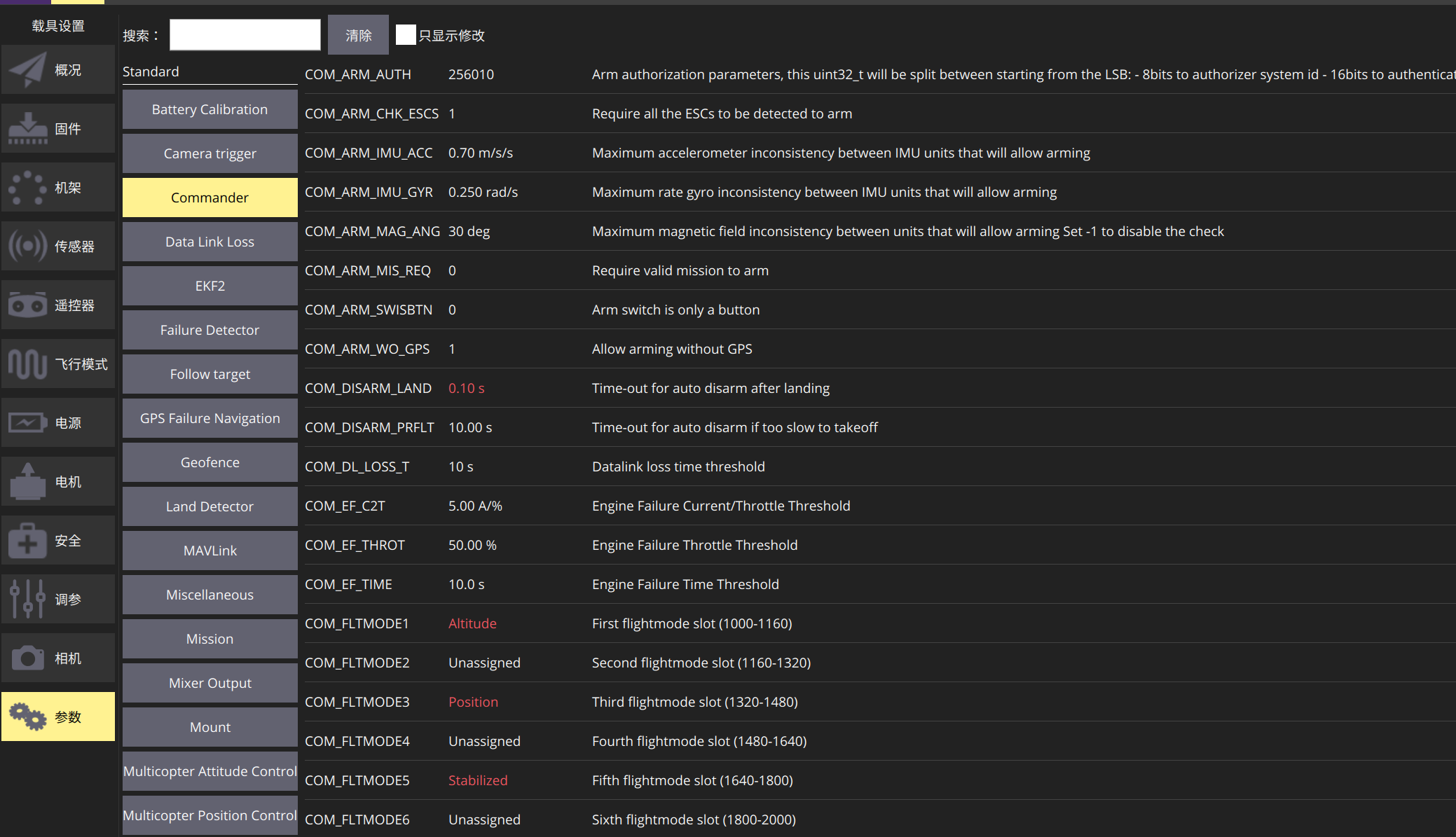The height and width of the screenshot is (837, 1456).
Task: Click the 搜索 search input field
Action: tap(245, 35)
